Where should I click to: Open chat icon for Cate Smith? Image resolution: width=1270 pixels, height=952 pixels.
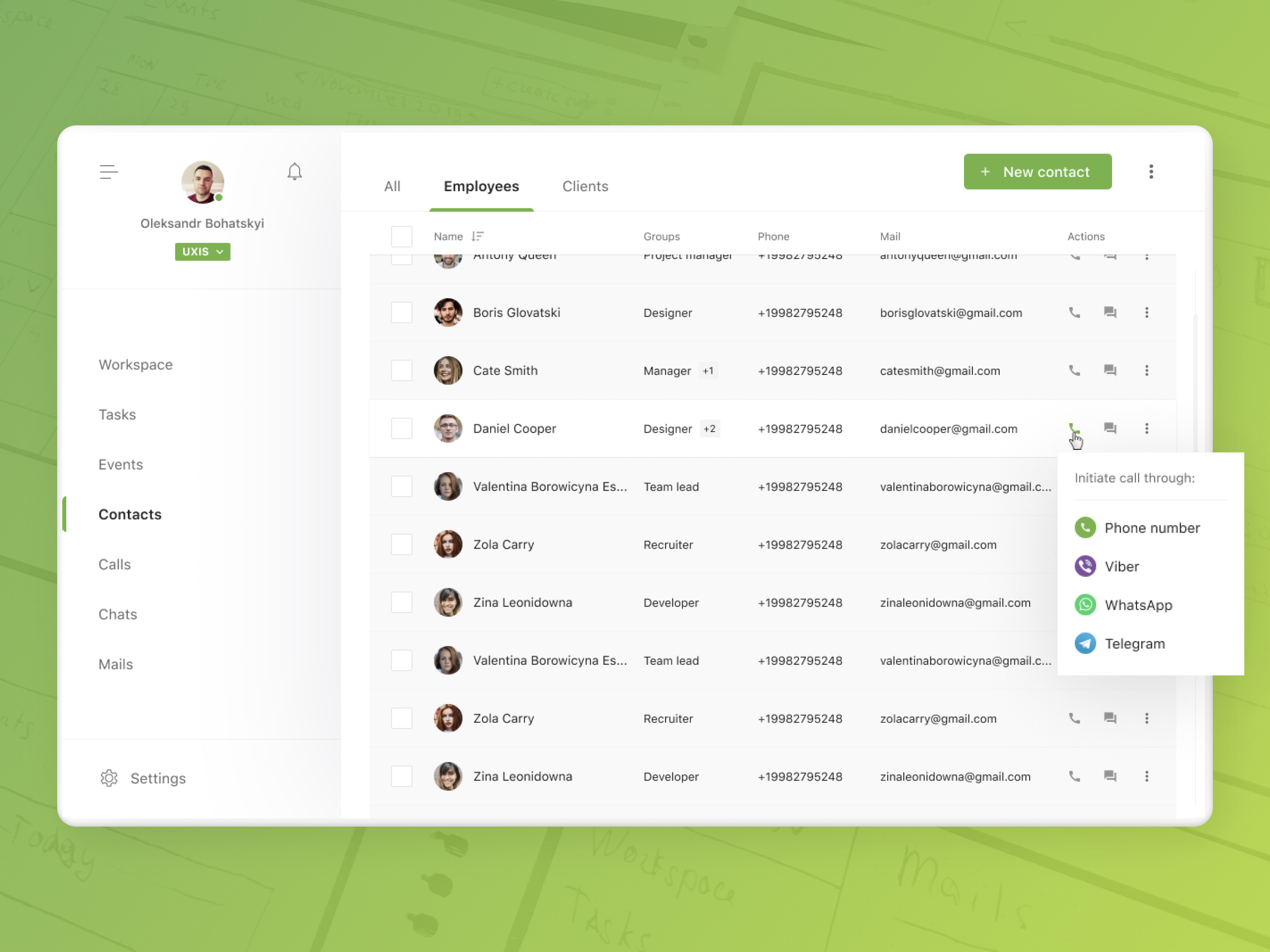click(x=1110, y=371)
